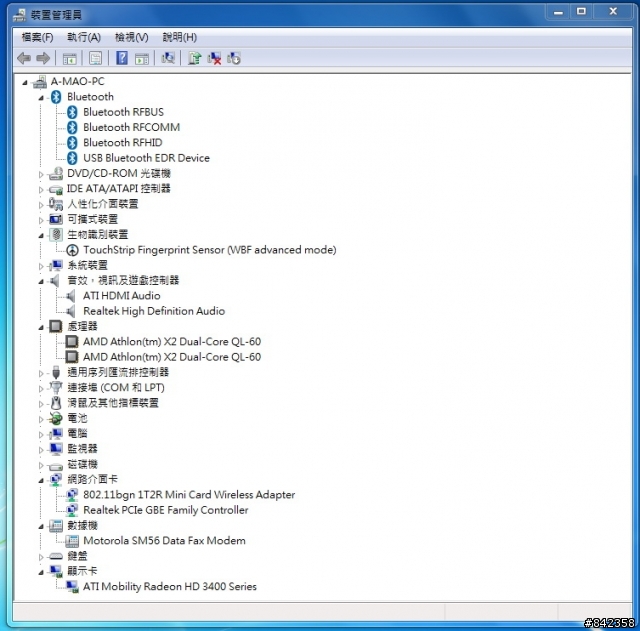Collapse the 處理器 processors category
The image size is (640, 631).
pos(41,328)
